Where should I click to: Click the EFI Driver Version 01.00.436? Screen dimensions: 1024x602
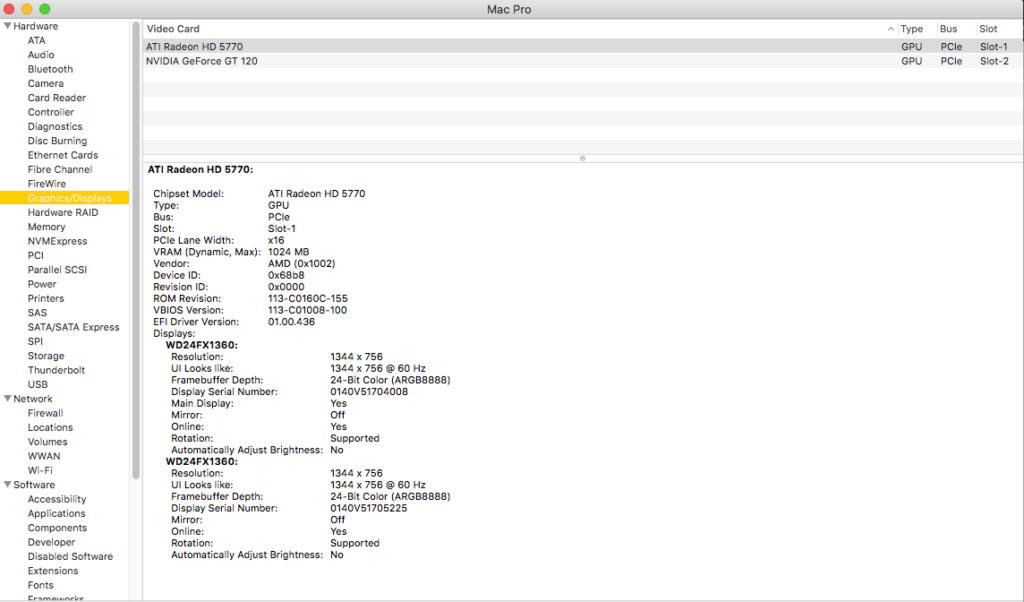pyautogui.click(x=291, y=322)
